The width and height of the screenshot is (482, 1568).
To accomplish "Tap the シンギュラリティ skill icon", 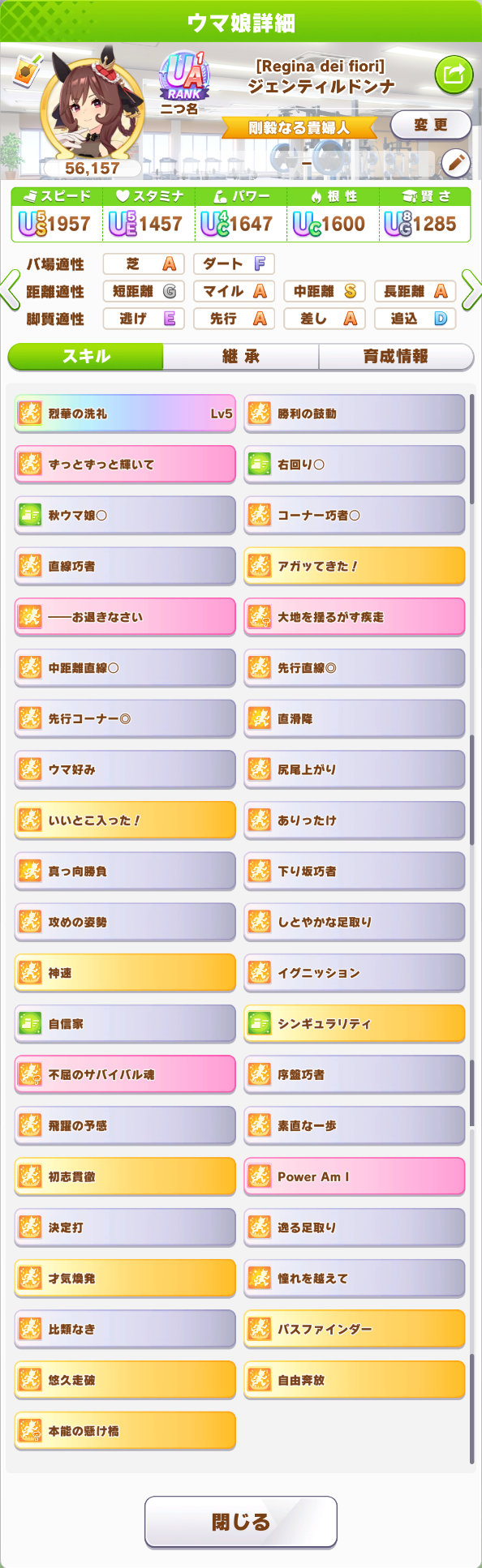I will point(260,1024).
